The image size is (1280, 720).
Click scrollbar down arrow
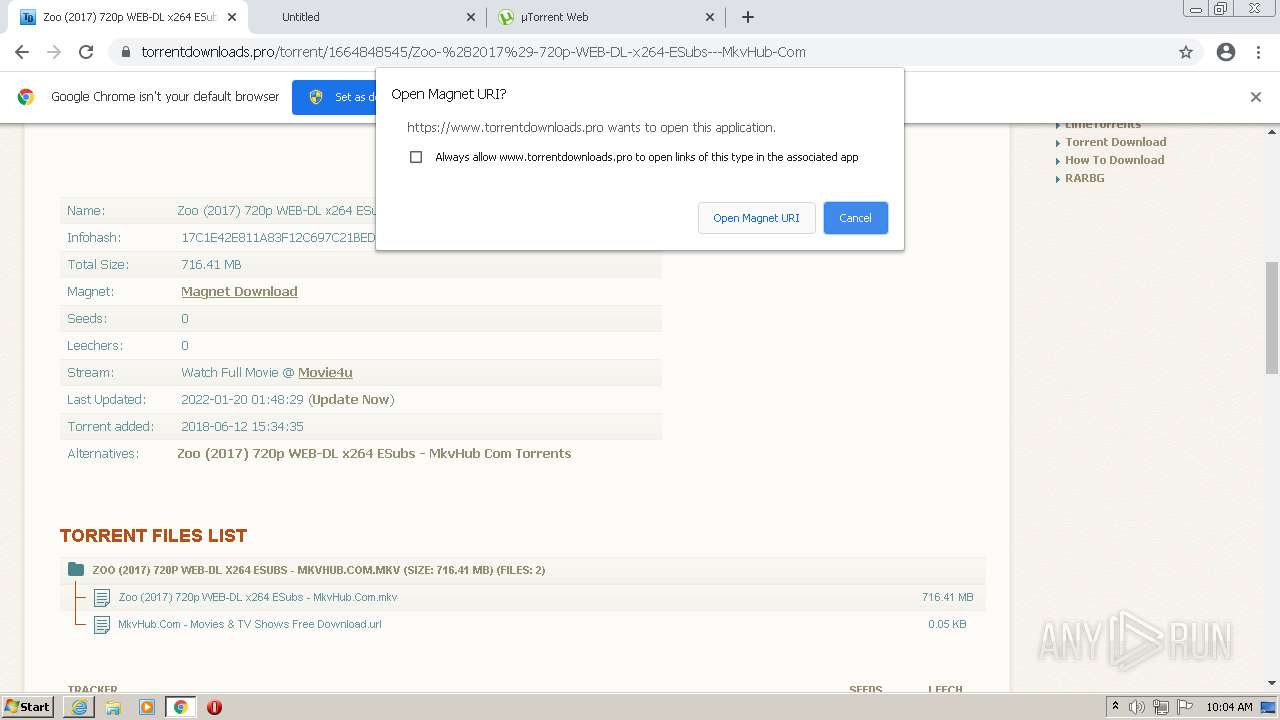point(1272,683)
